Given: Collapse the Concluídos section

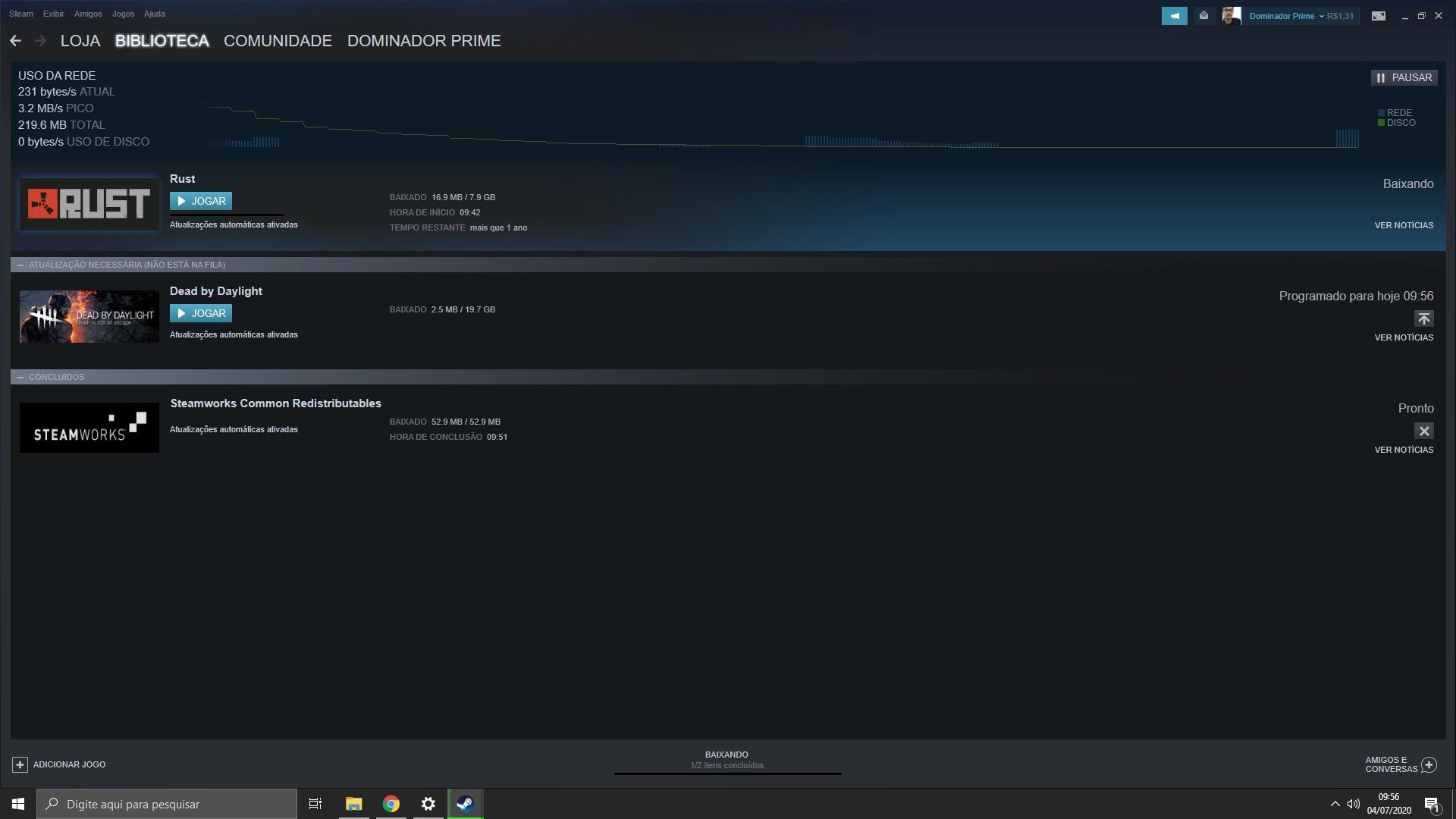Looking at the screenshot, I should (20, 377).
